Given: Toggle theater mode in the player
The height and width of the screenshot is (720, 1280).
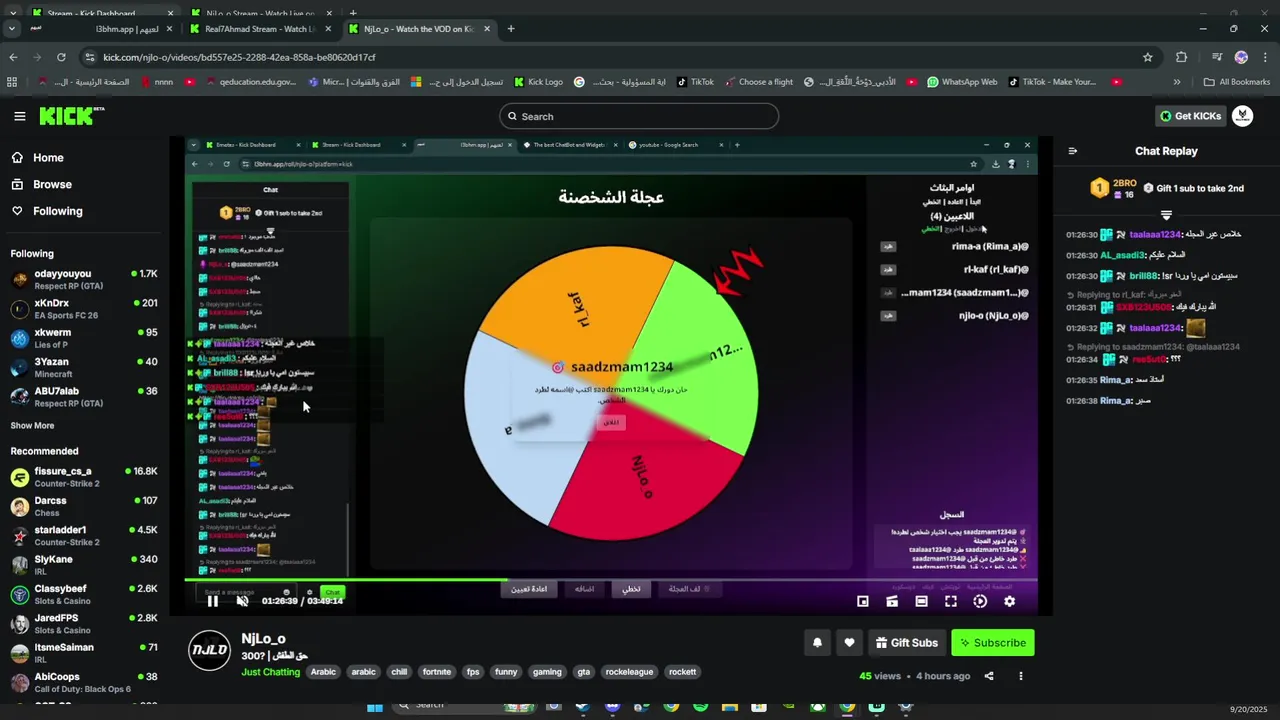Looking at the screenshot, I should [x=921, y=601].
